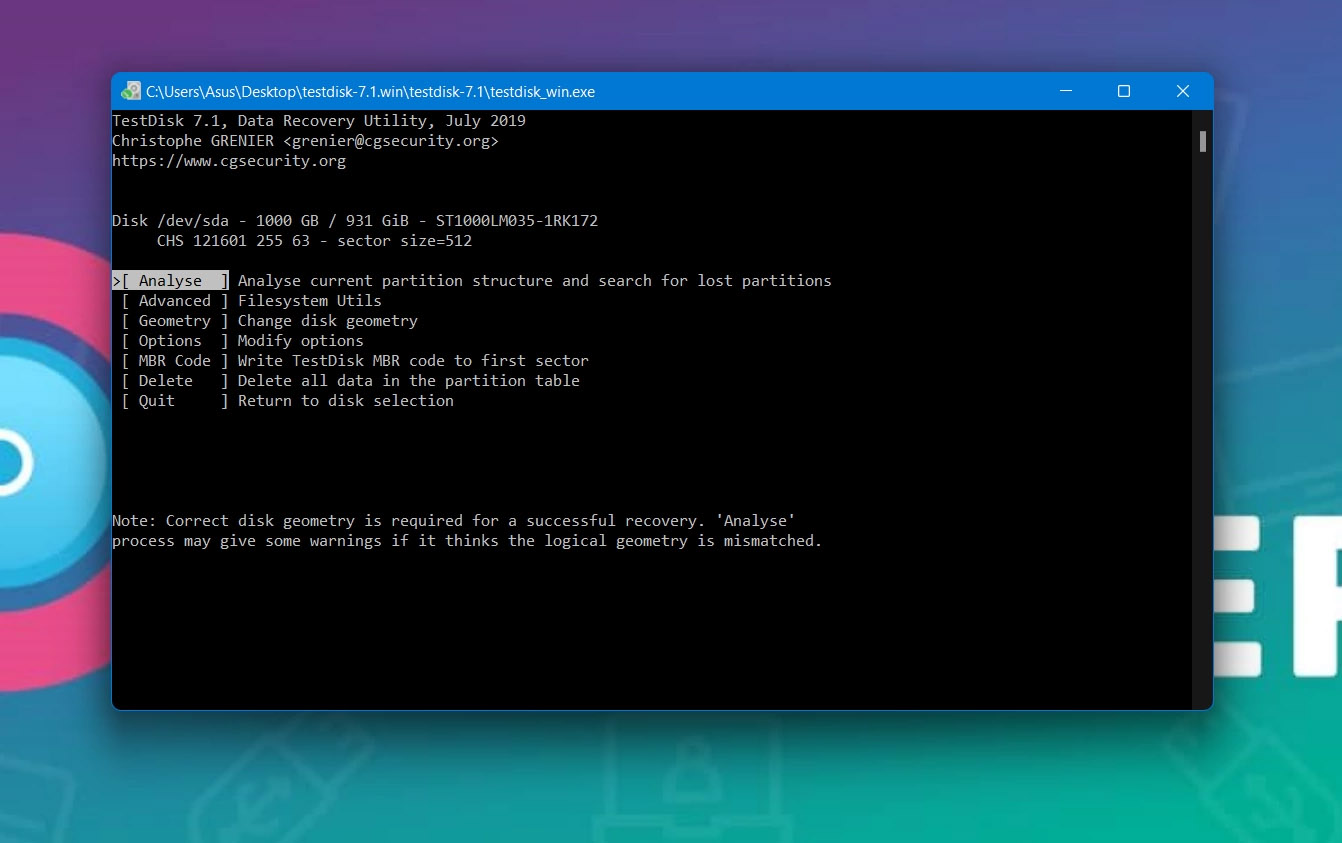
Task: Choose the Delete partition table option
Action: pos(175,381)
